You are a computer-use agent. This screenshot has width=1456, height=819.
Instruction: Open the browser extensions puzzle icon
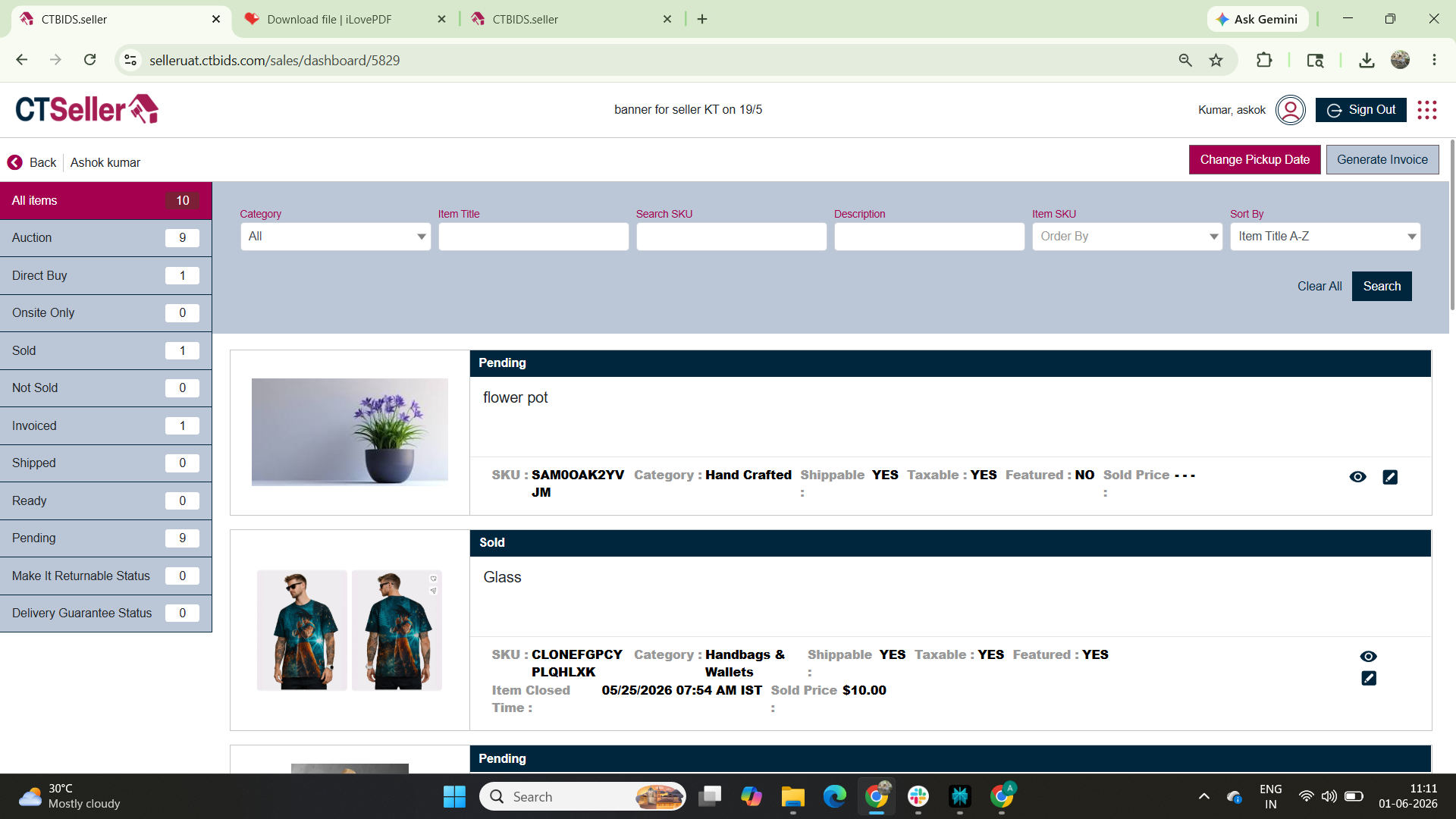(x=1264, y=60)
